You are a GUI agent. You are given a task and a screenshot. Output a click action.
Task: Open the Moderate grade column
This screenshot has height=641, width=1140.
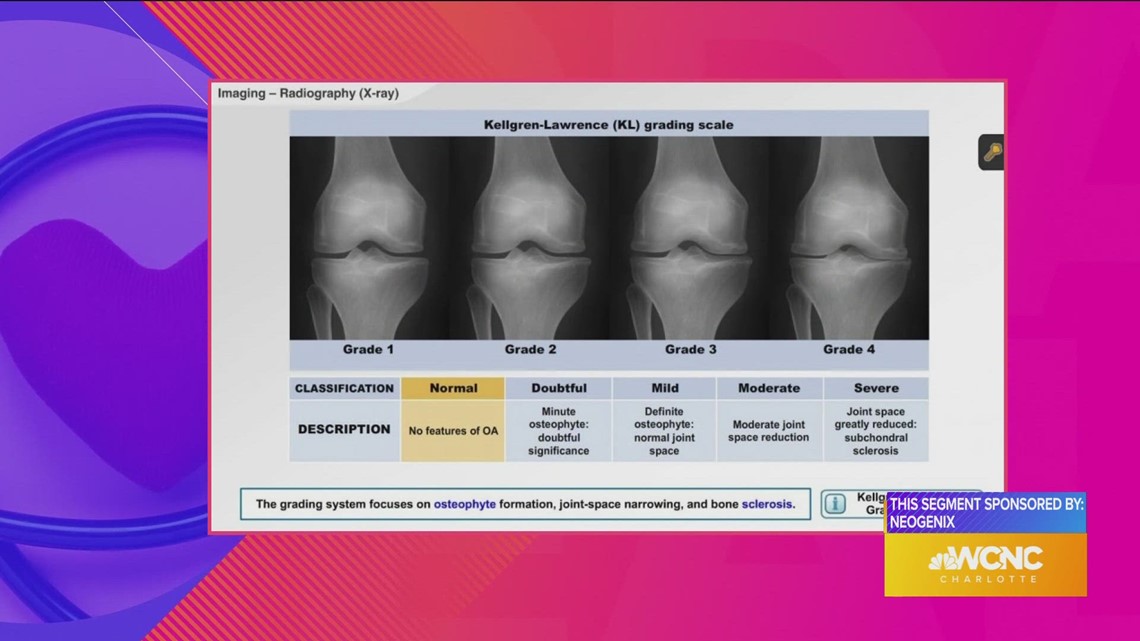click(x=768, y=388)
